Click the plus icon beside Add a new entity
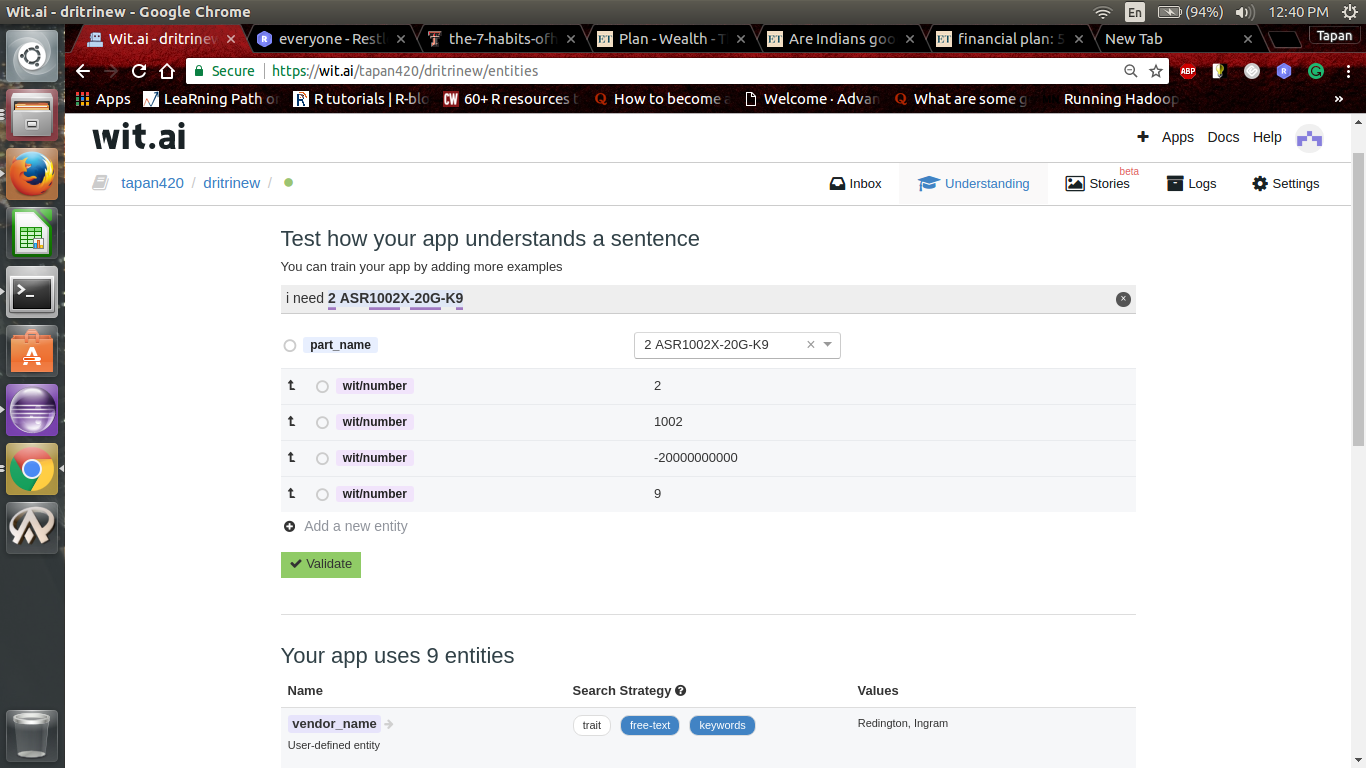The image size is (1366, 768). [290, 526]
